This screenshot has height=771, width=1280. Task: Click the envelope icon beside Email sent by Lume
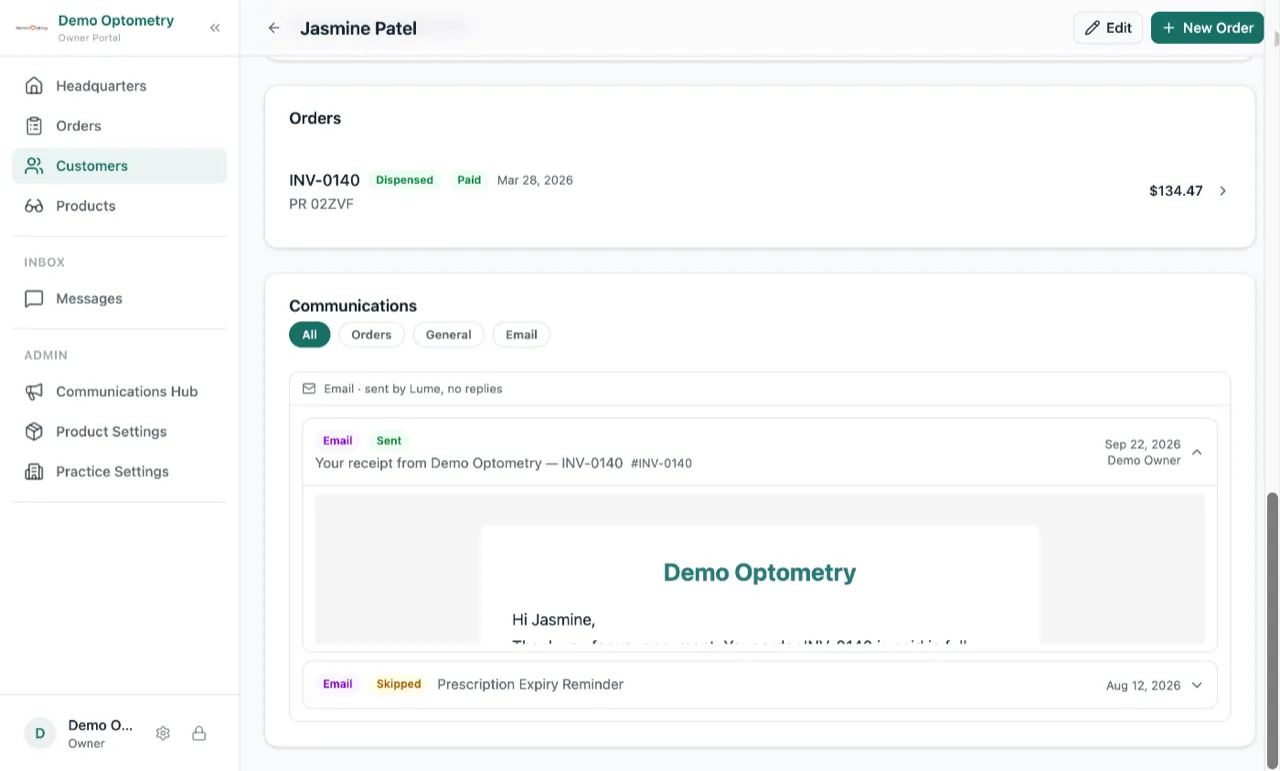(309, 388)
